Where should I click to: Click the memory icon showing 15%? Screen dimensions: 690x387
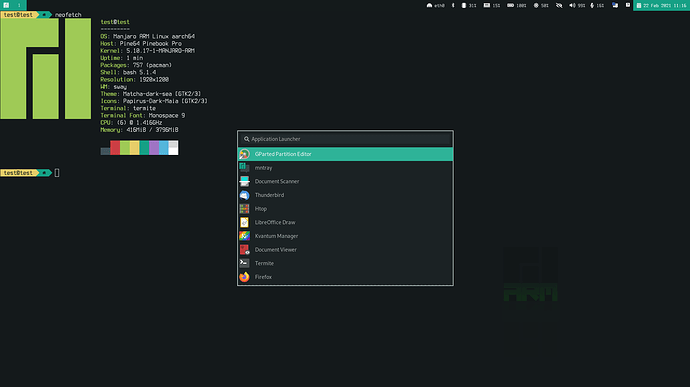[487, 5]
